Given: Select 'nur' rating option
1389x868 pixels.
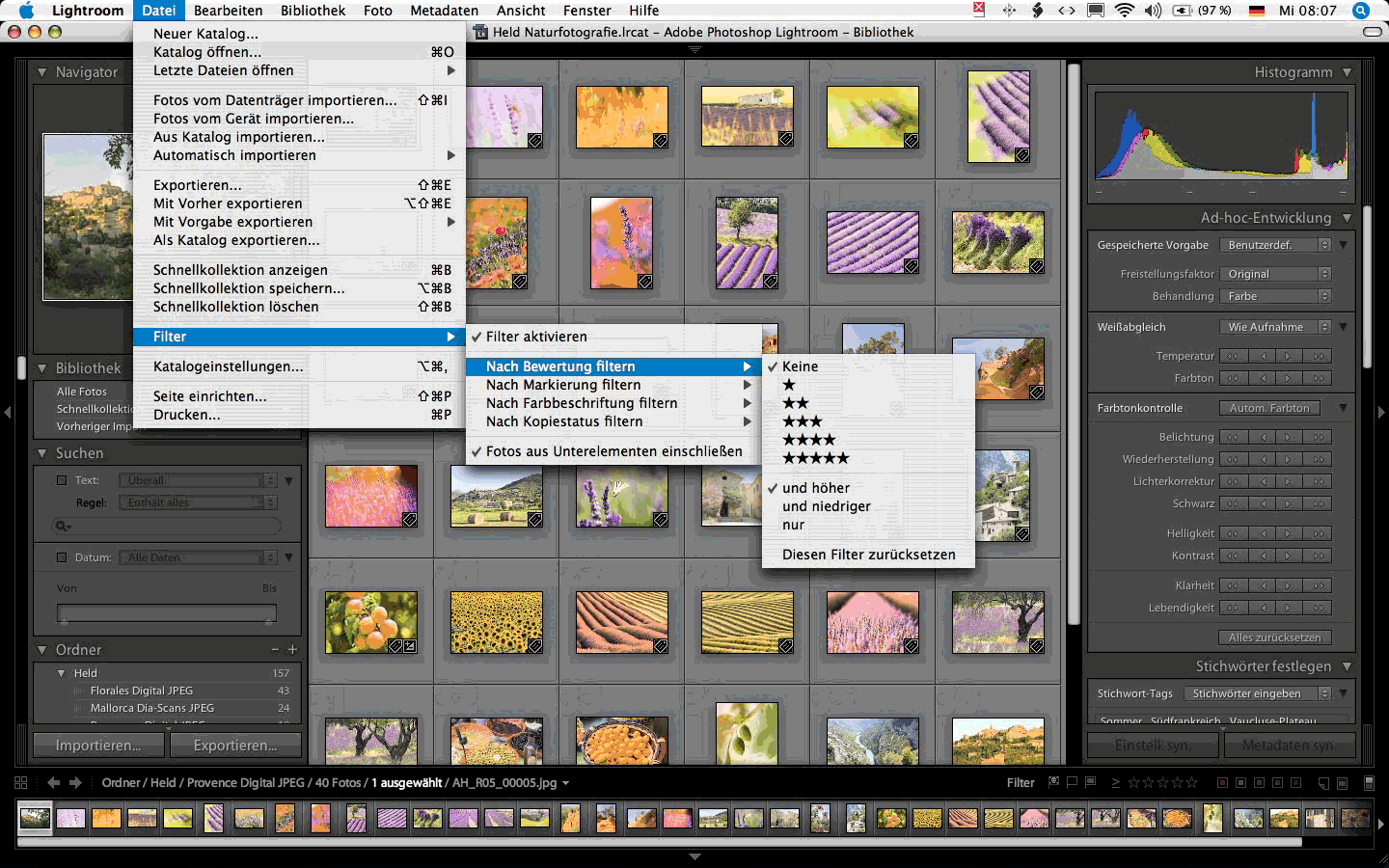Looking at the screenshot, I should tap(868, 525).
